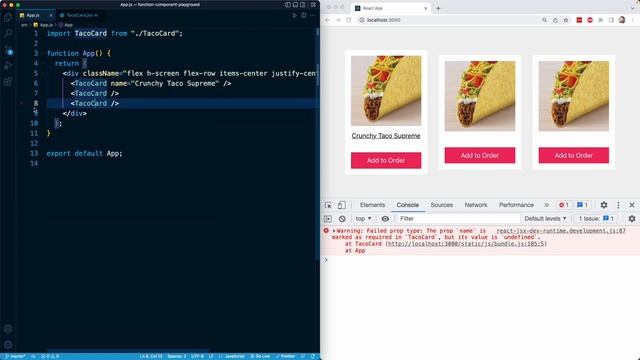Image resolution: width=640 pixels, height=360 pixels.
Task: Open the Explorer icon in VS Code activity bar
Action: click(x=8, y=17)
